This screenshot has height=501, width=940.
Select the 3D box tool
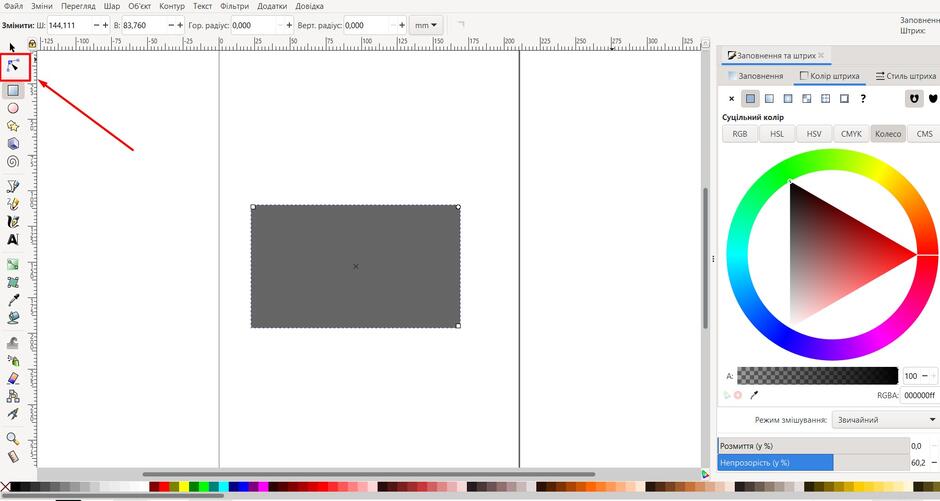13,144
